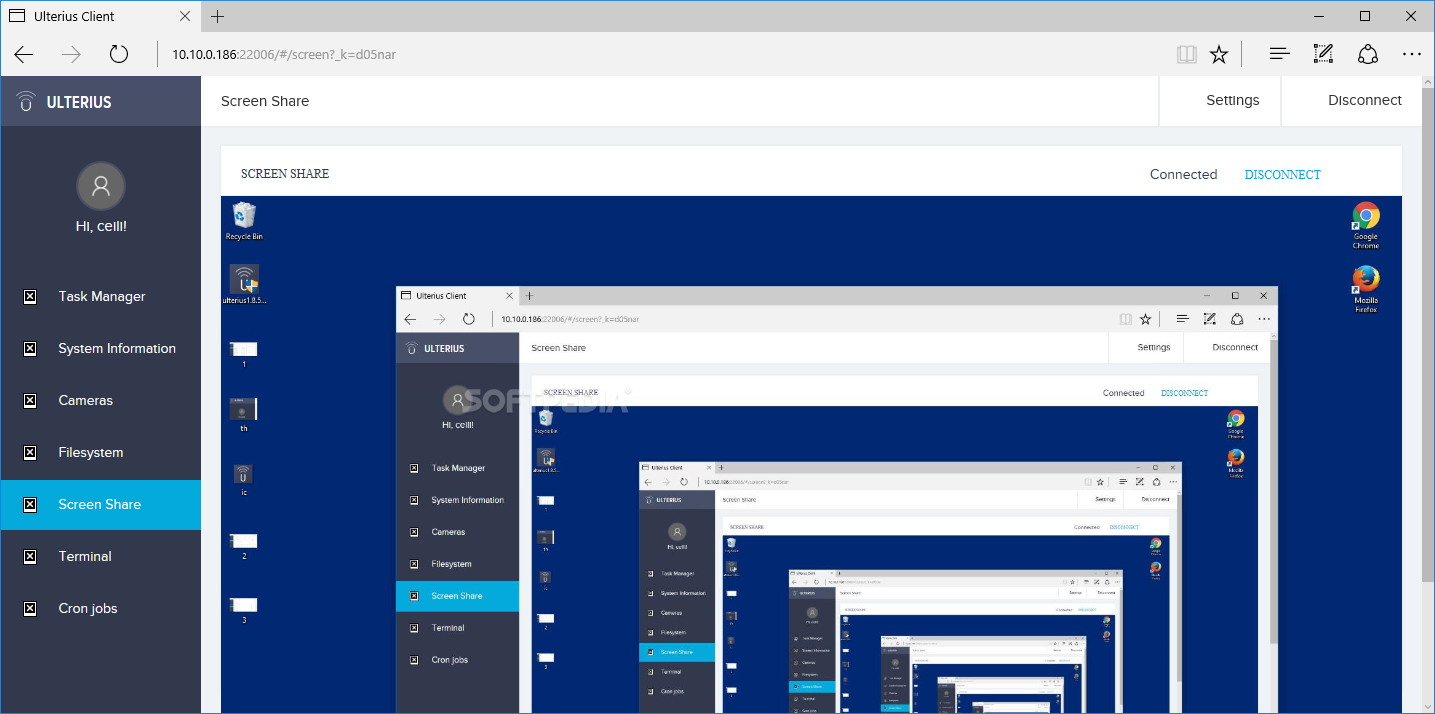1435x714 pixels.
Task: Click the icon beside Cameras
Action: pos(30,401)
